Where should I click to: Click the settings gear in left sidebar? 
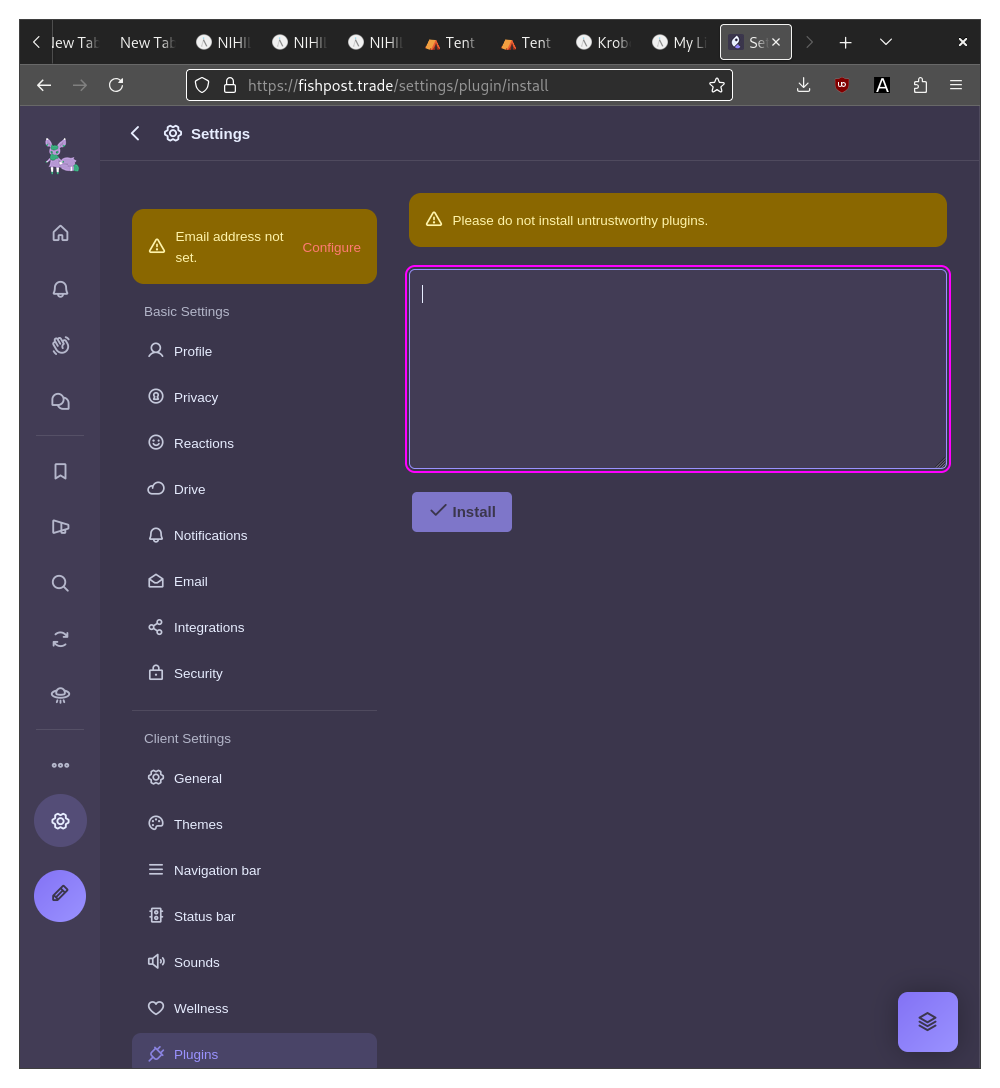coord(60,821)
